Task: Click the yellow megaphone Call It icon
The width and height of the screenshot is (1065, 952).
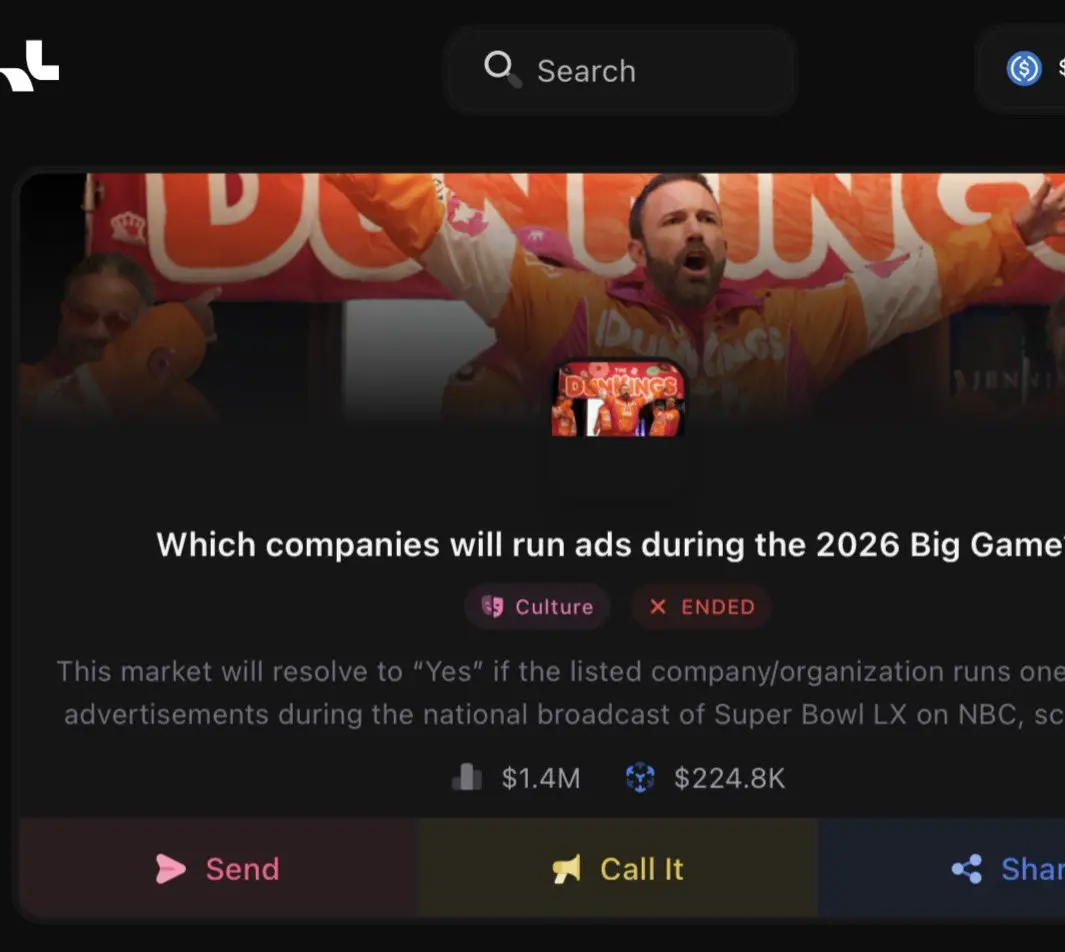Action: (x=566, y=869)
